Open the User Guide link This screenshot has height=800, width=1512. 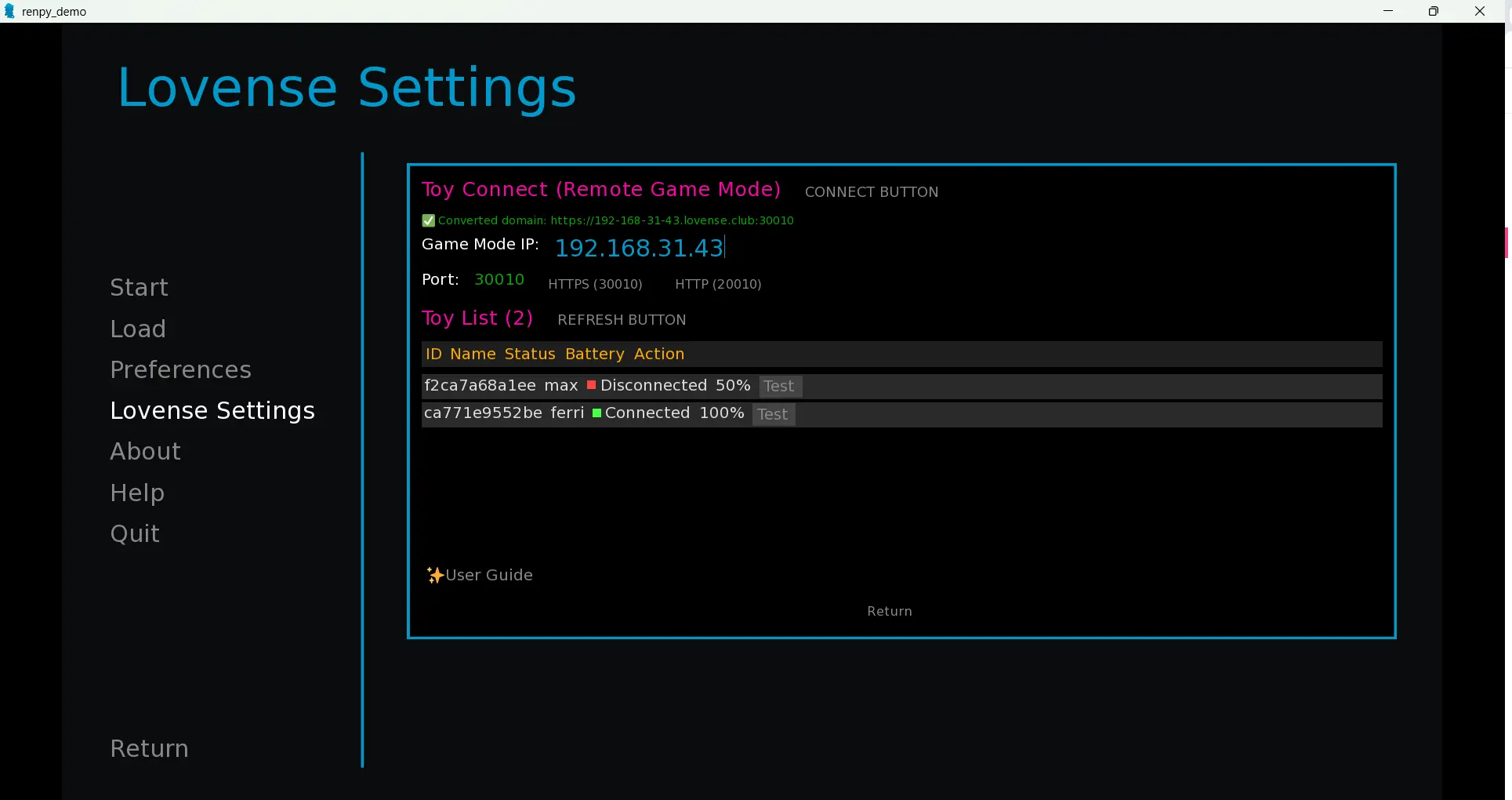point(489,575)
